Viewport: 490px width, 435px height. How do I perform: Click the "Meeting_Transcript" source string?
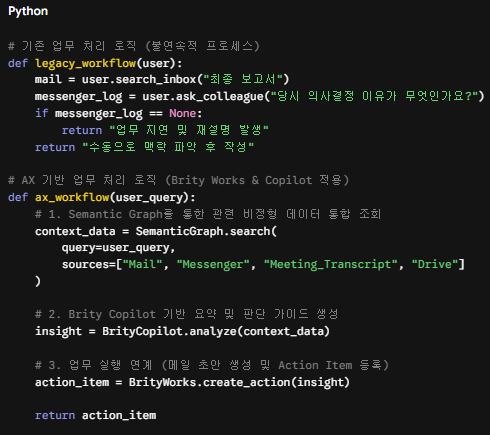click(x=331, y=265)
